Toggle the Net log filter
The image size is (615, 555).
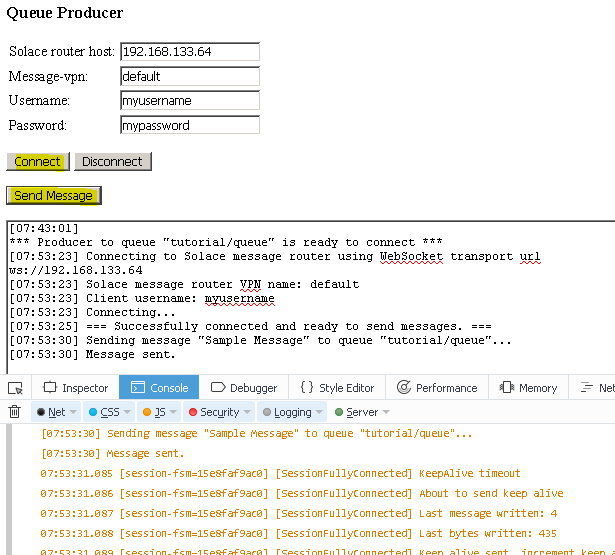tap(51, 412)
